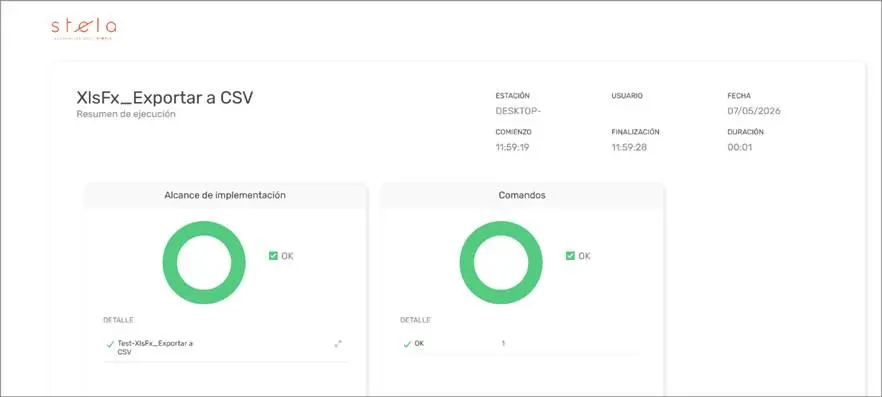Image resolution: width=882 pixels, height=397 pixels.
Task: Click the Alcance de implementación donut chart
Action: tap(204, 263)
